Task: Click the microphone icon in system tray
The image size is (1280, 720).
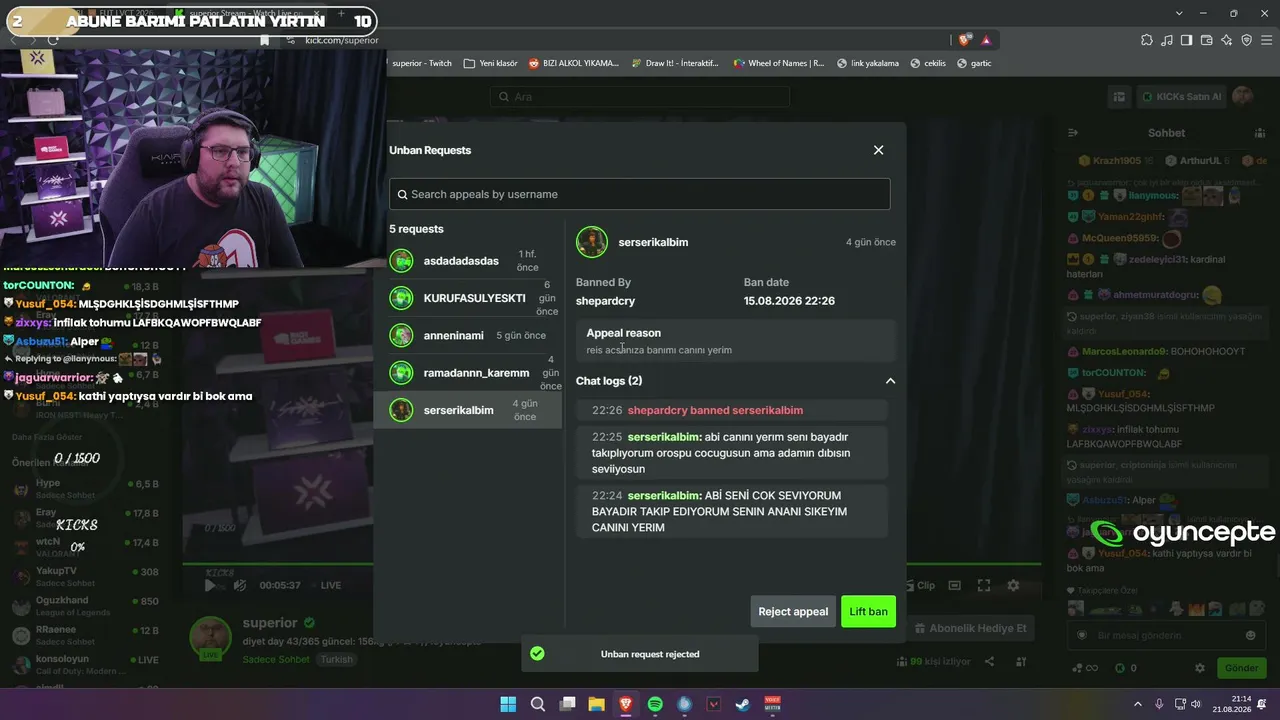Action: pos(1159,704)
